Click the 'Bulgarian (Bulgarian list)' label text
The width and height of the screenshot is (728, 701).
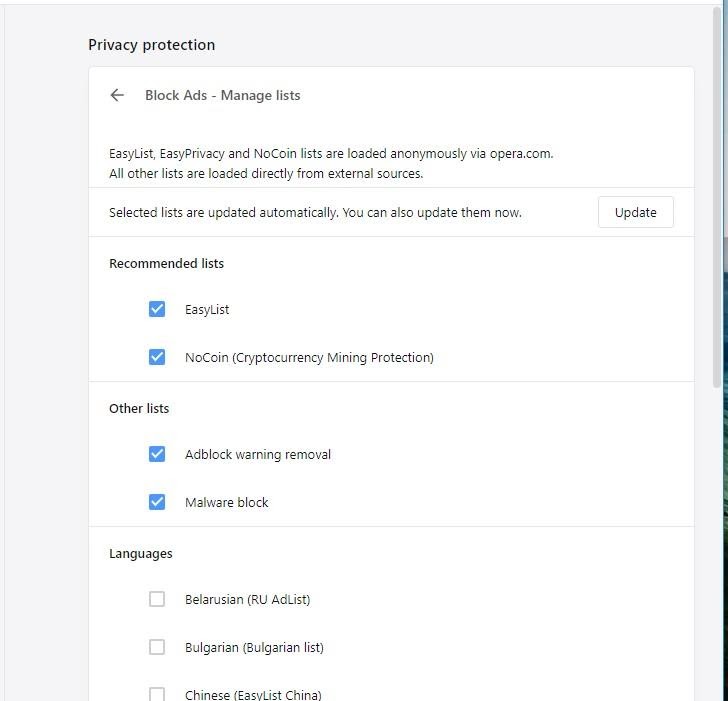coord(254,647)
